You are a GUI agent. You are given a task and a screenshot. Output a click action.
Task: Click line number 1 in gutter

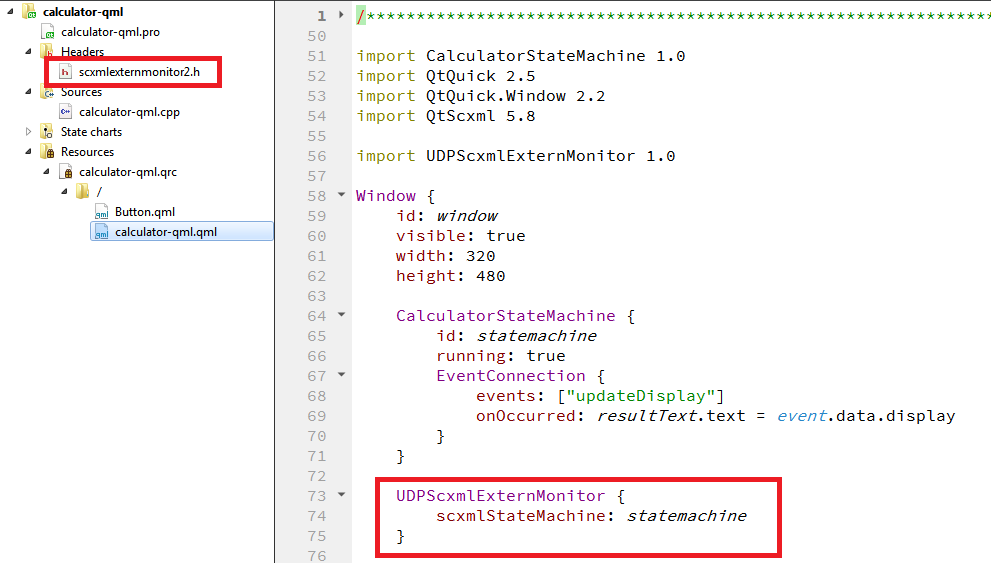tap(322, 16)
